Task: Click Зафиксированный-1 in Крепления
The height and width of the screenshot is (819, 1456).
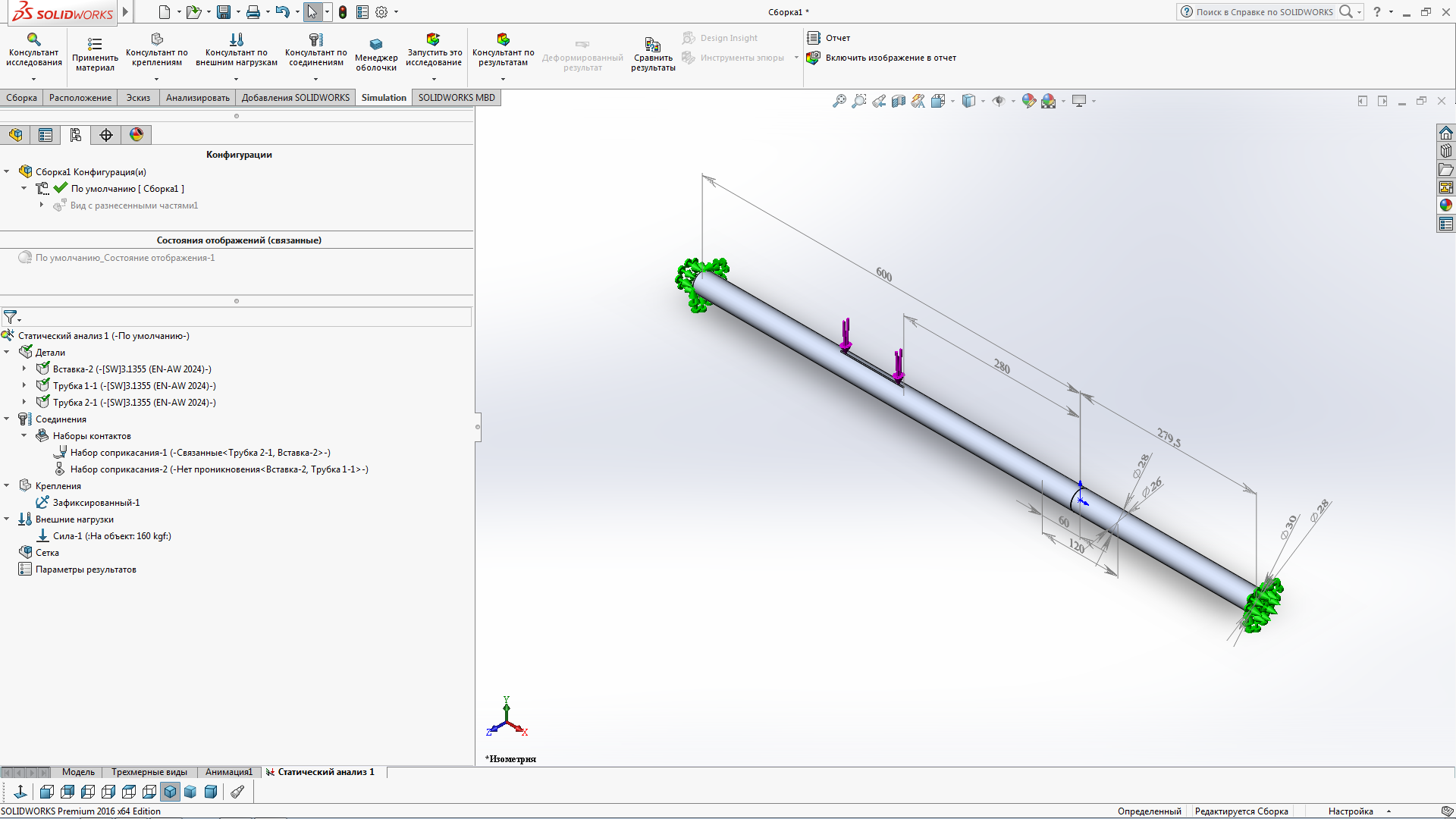Action: click(x=97, y=502)
